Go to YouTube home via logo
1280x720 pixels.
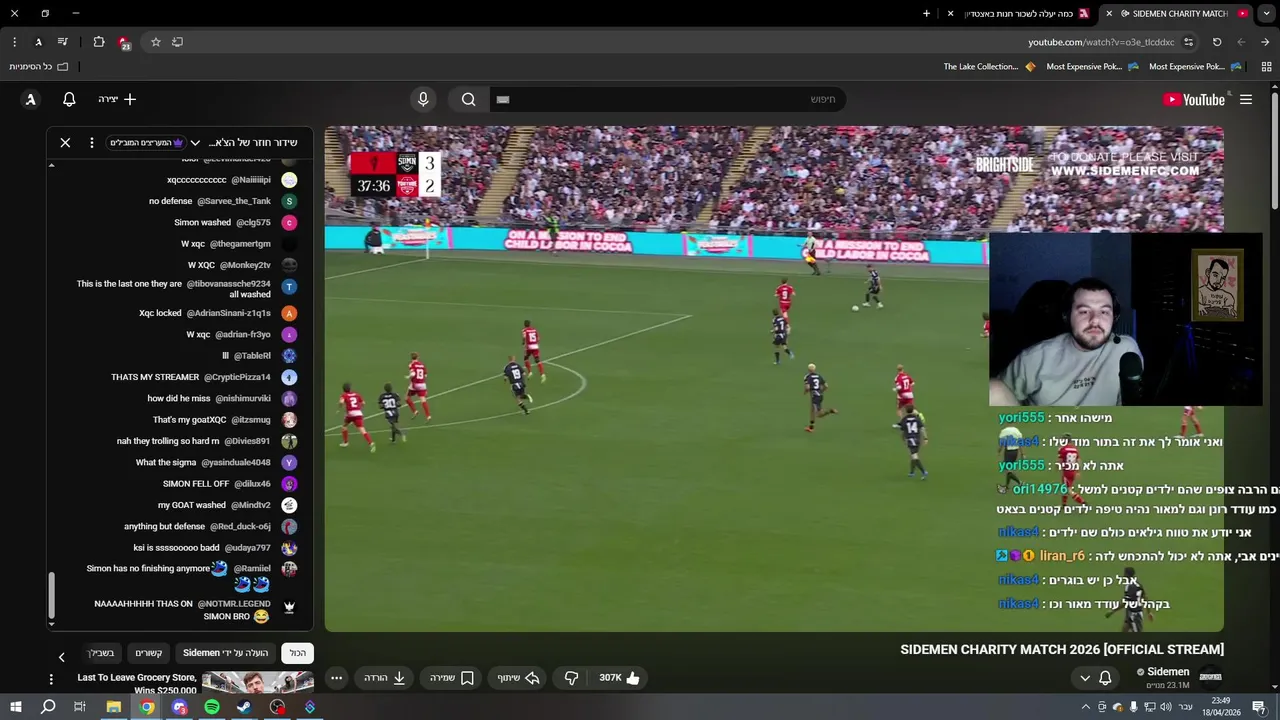1194,99
